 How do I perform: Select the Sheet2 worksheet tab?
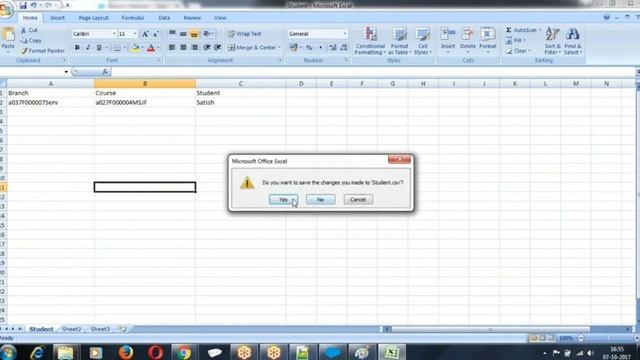[x=72, y=329]
